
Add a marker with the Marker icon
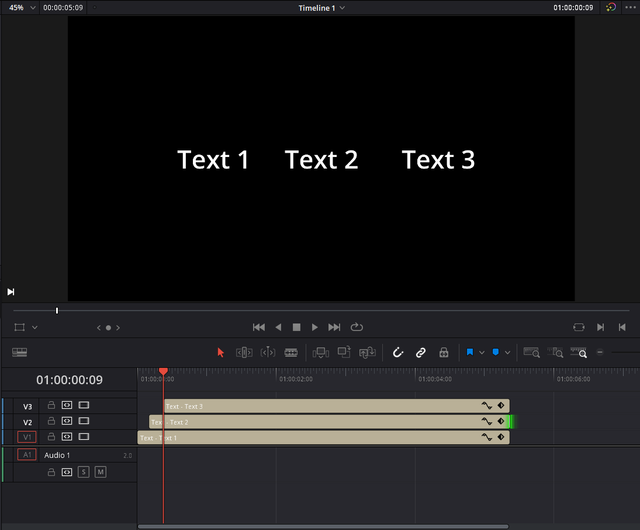(496, 352)
